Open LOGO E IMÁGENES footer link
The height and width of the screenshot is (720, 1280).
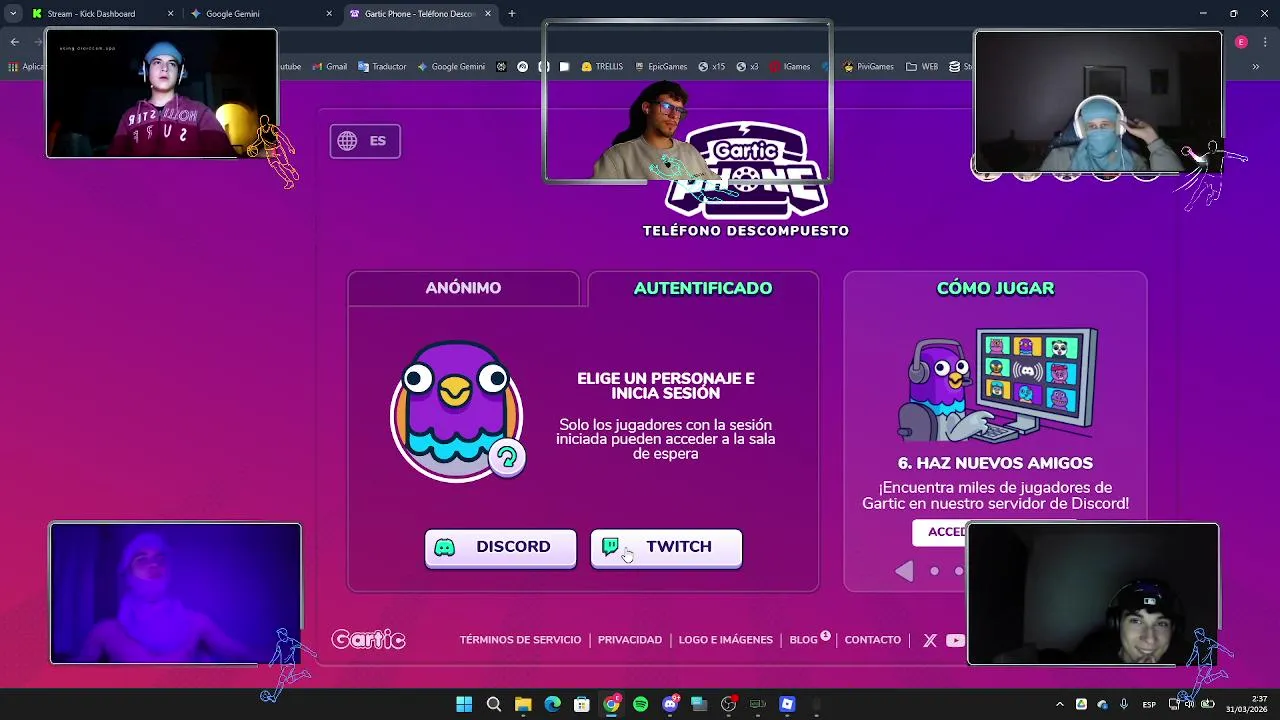726,640
